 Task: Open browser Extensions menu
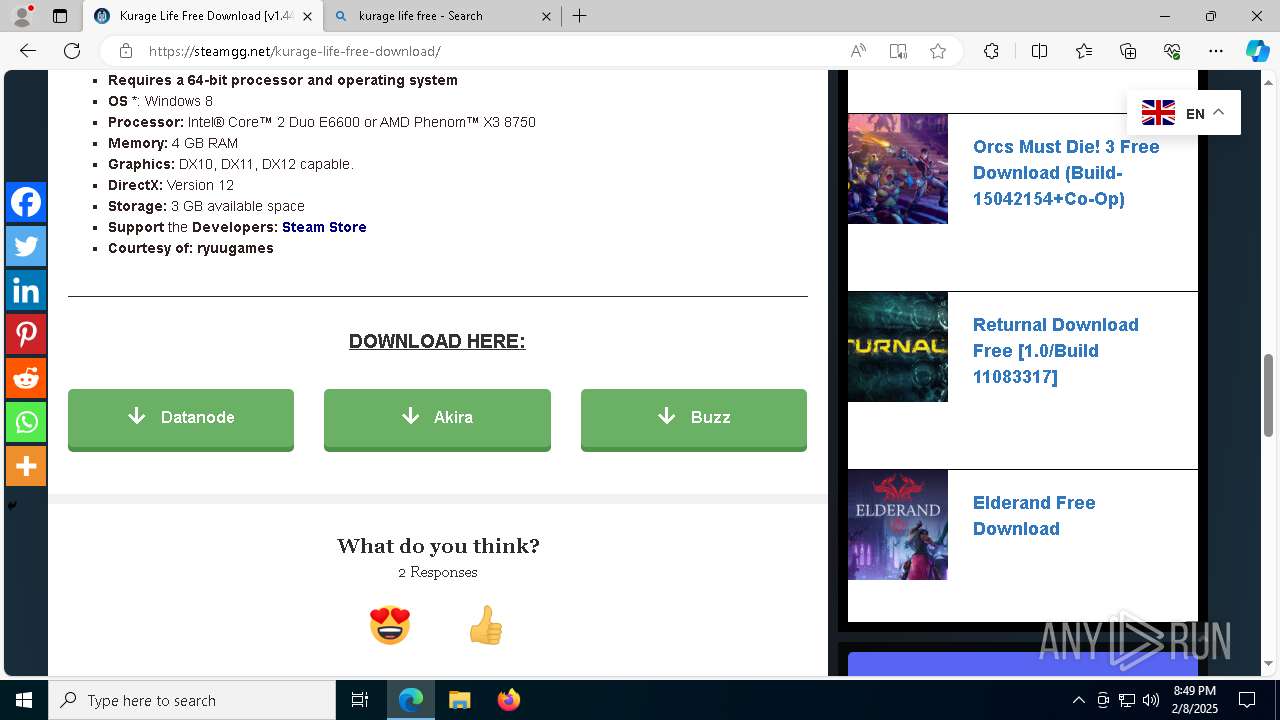coord(991,51)
